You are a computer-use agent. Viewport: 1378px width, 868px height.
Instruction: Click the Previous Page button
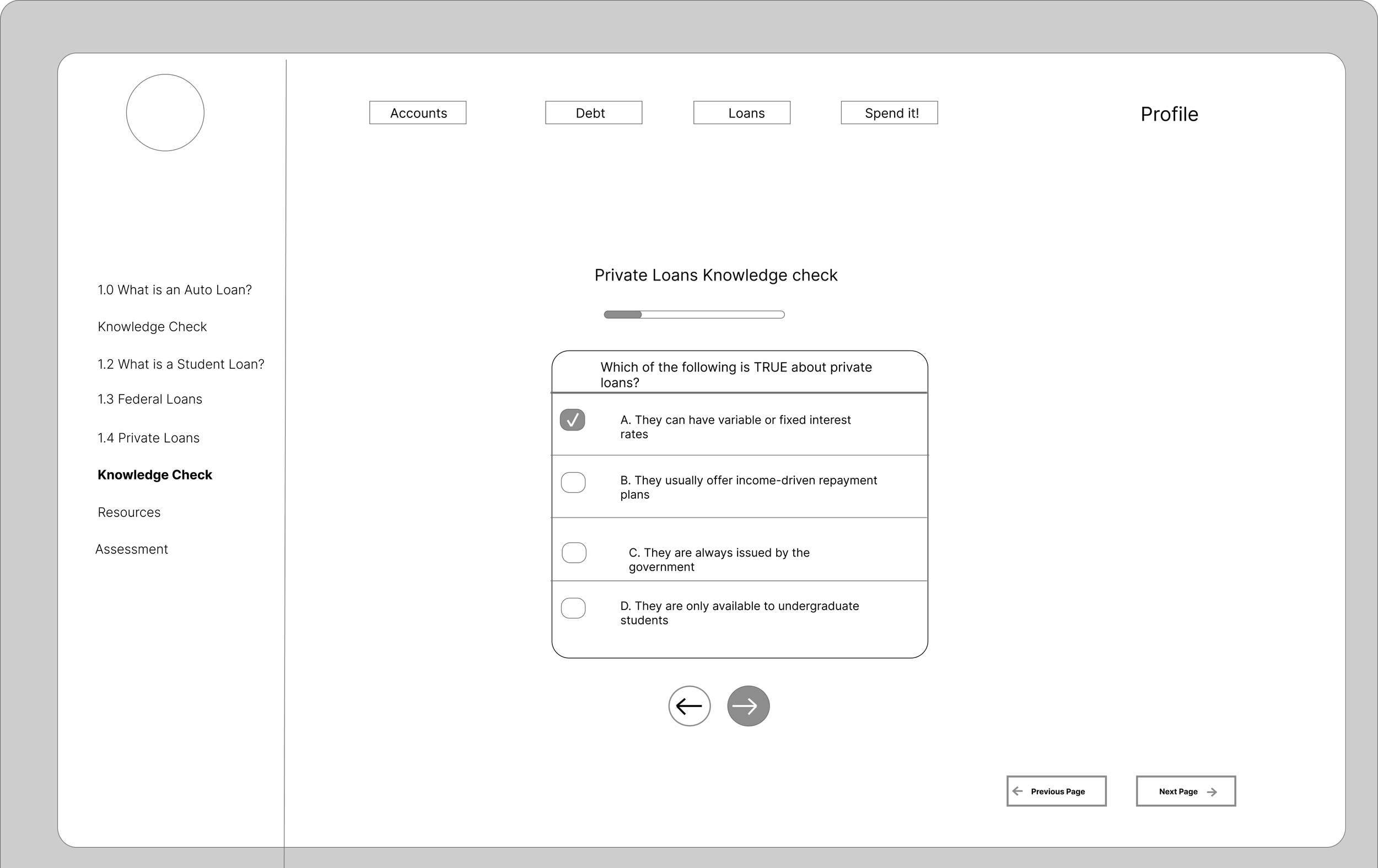[1056, 791]
